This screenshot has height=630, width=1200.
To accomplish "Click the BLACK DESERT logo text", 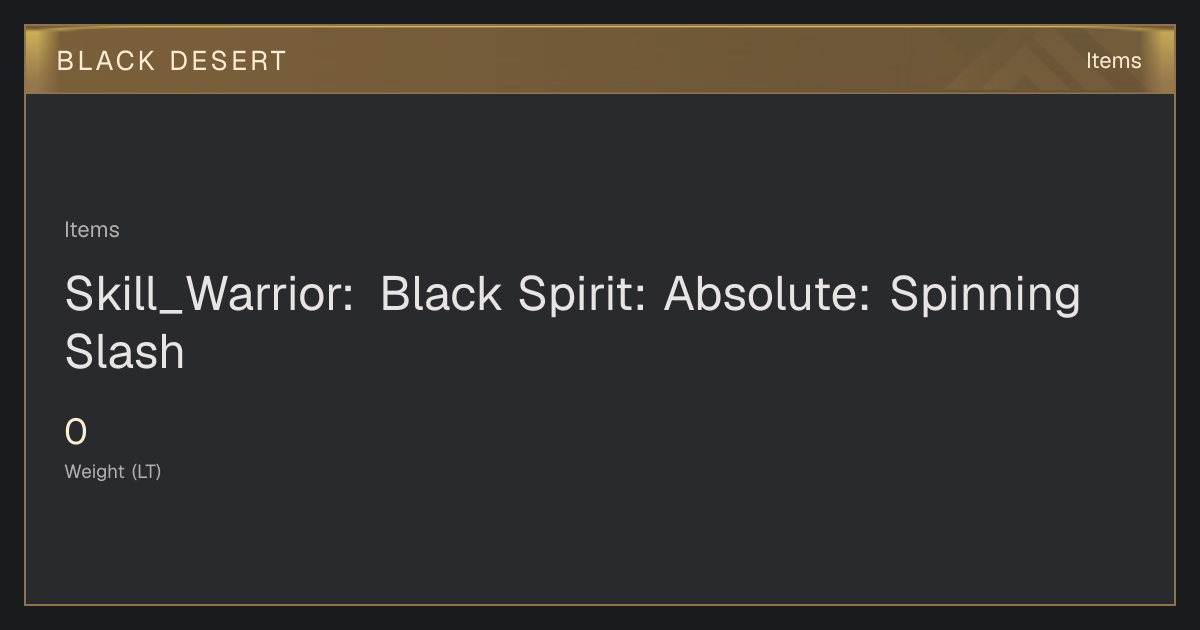I will [x=171, y=61].
